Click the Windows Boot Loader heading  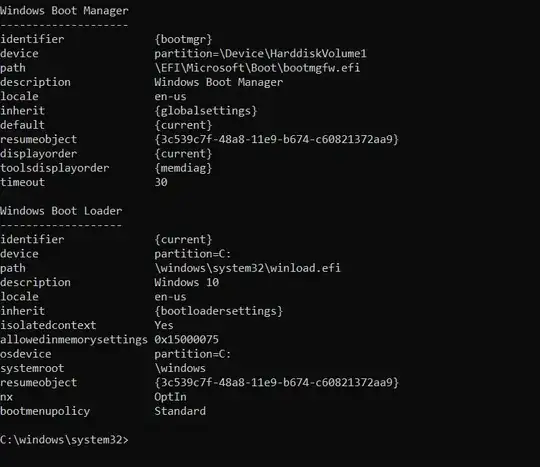[61, 211]
